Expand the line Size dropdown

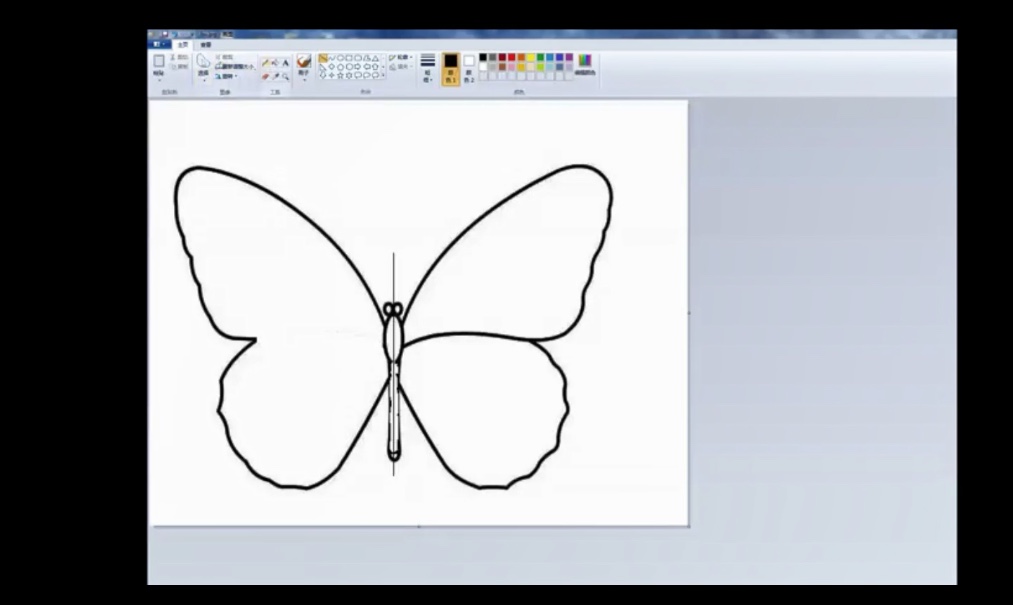point(428,67)
